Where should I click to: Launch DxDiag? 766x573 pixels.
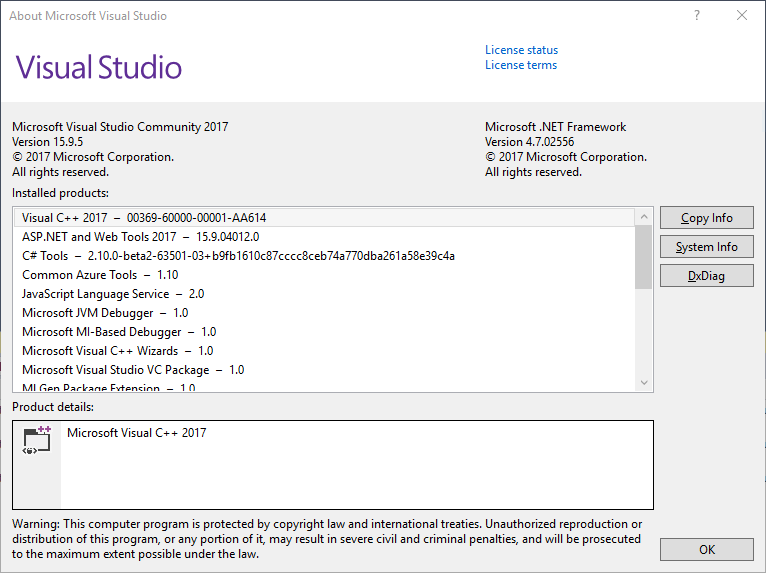(706, 276)
